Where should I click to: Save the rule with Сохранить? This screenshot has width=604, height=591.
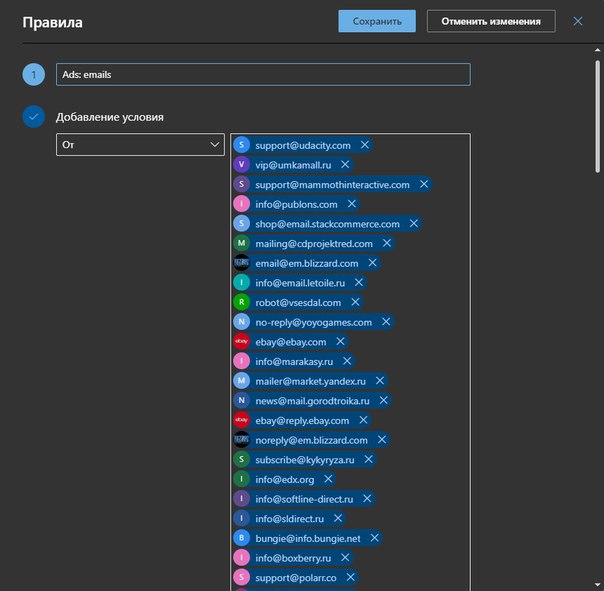[x=377, y=21]
